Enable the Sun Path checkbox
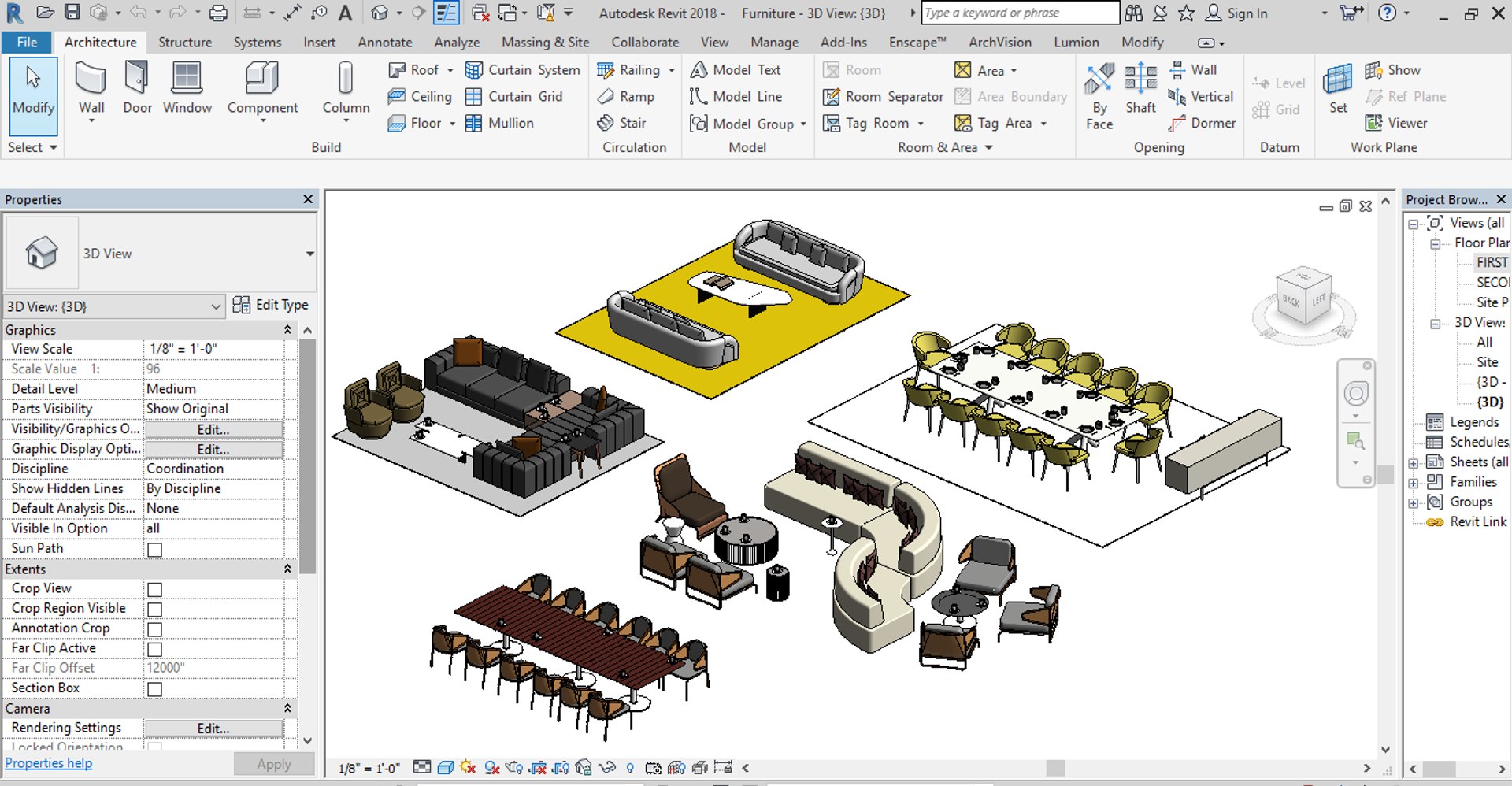The image size is (1512, 786). point(155,549)
